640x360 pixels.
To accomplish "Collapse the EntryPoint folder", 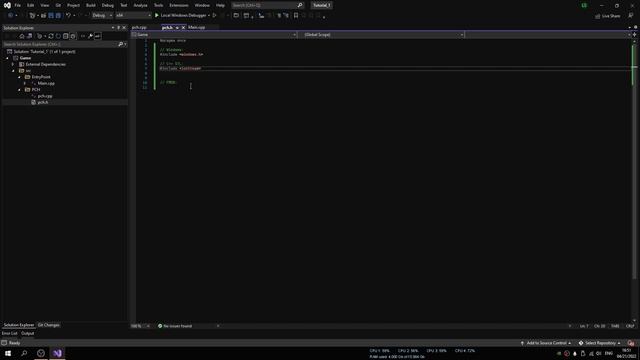I will 19,77.
